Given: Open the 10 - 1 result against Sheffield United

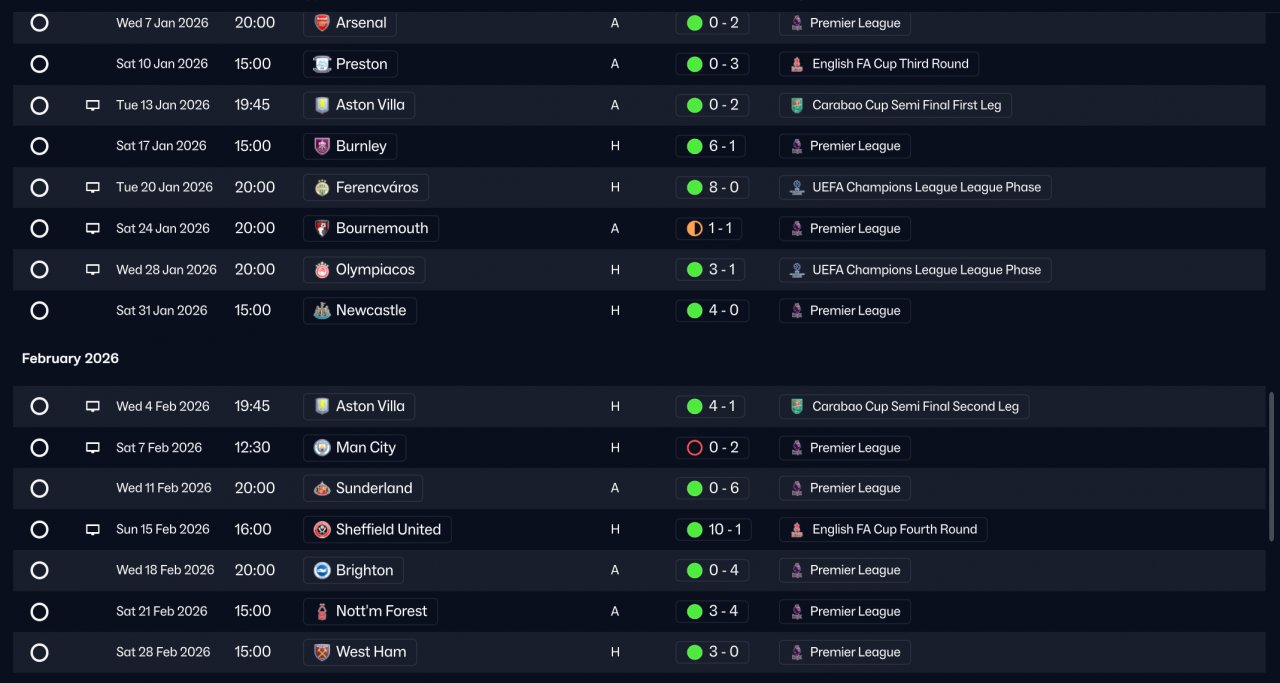Looking at the screenshot, I should 712,529.
